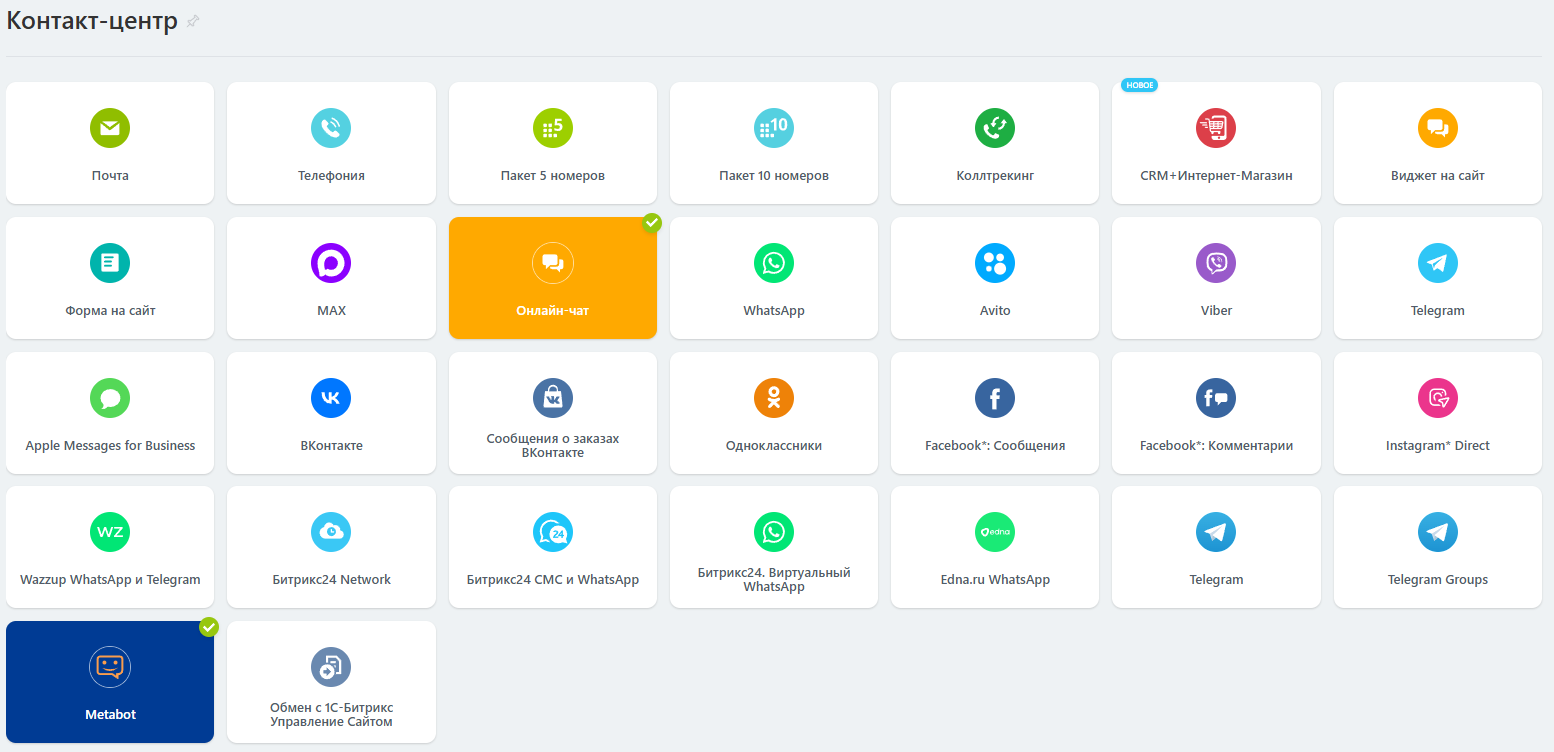Open Сообщения о заказах ВКонтакте bag icon
The image size is (1554, 752).
553,398
